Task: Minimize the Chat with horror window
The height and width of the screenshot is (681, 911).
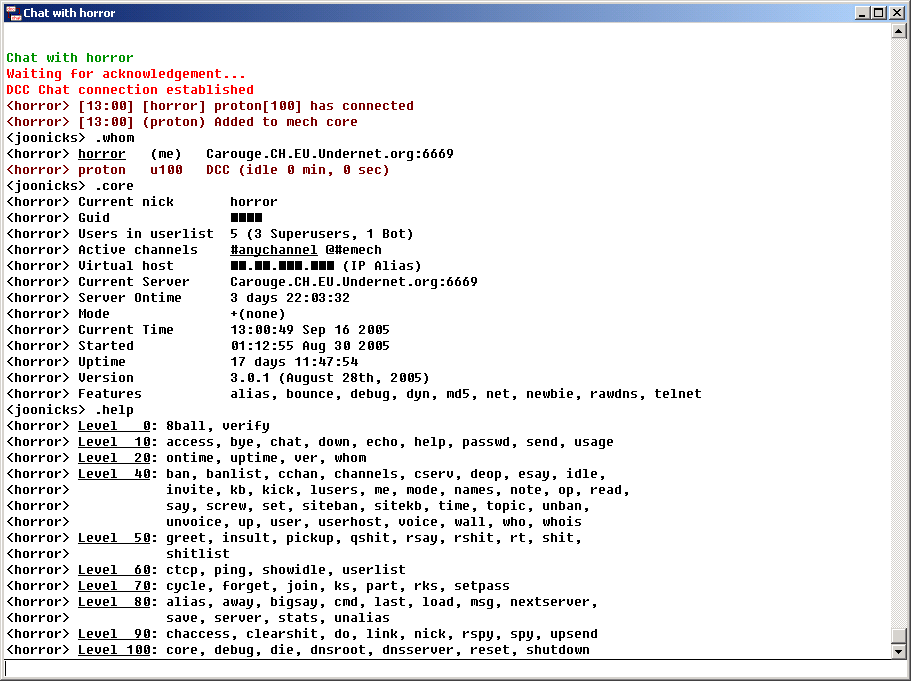Action: [x=862, y=13]
